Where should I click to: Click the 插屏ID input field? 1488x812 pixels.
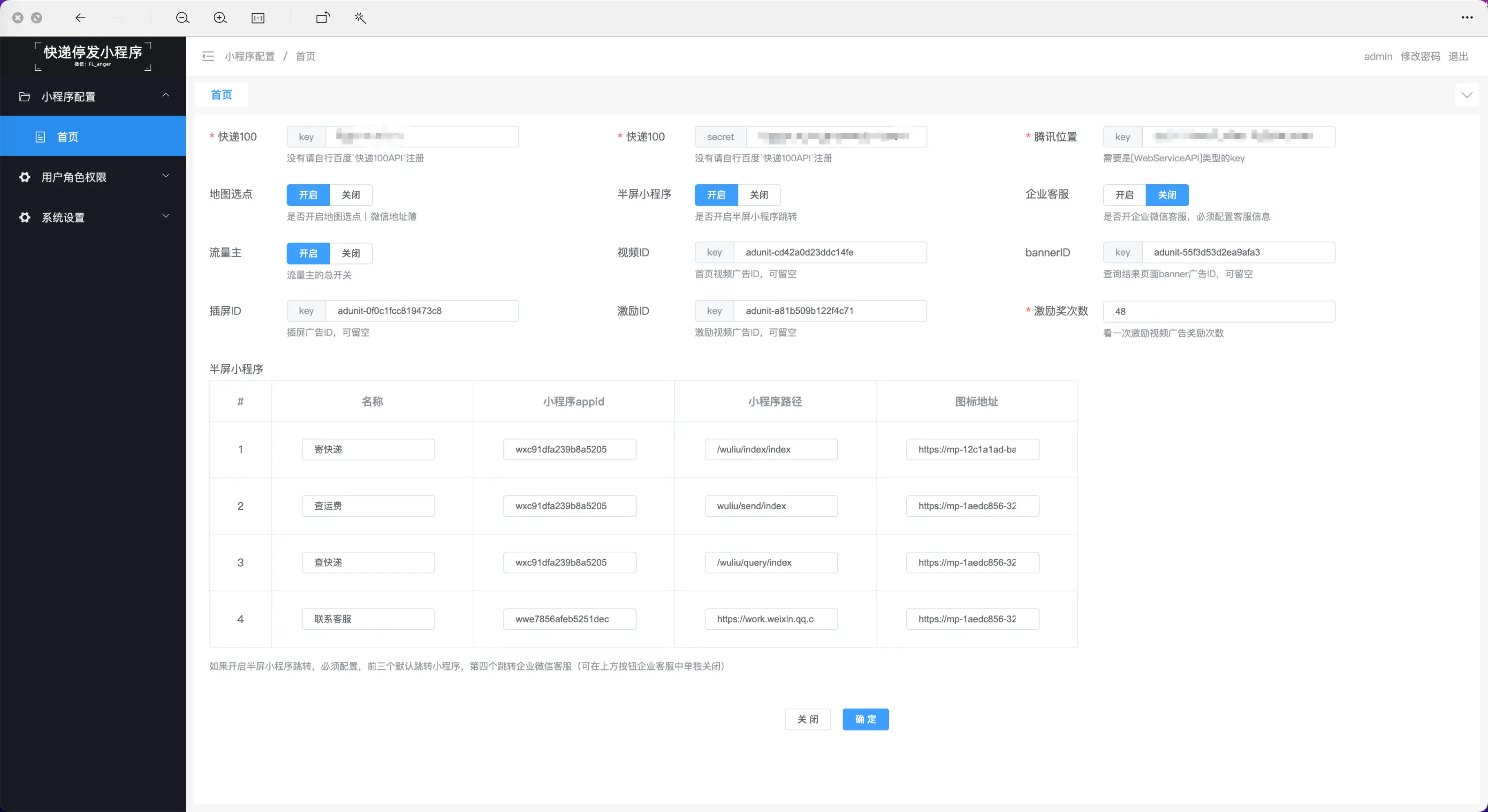(422, 310)
